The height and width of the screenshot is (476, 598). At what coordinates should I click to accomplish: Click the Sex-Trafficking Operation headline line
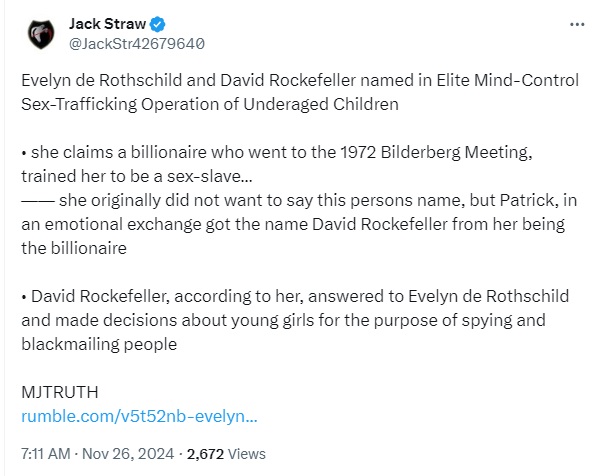point(210,104)
